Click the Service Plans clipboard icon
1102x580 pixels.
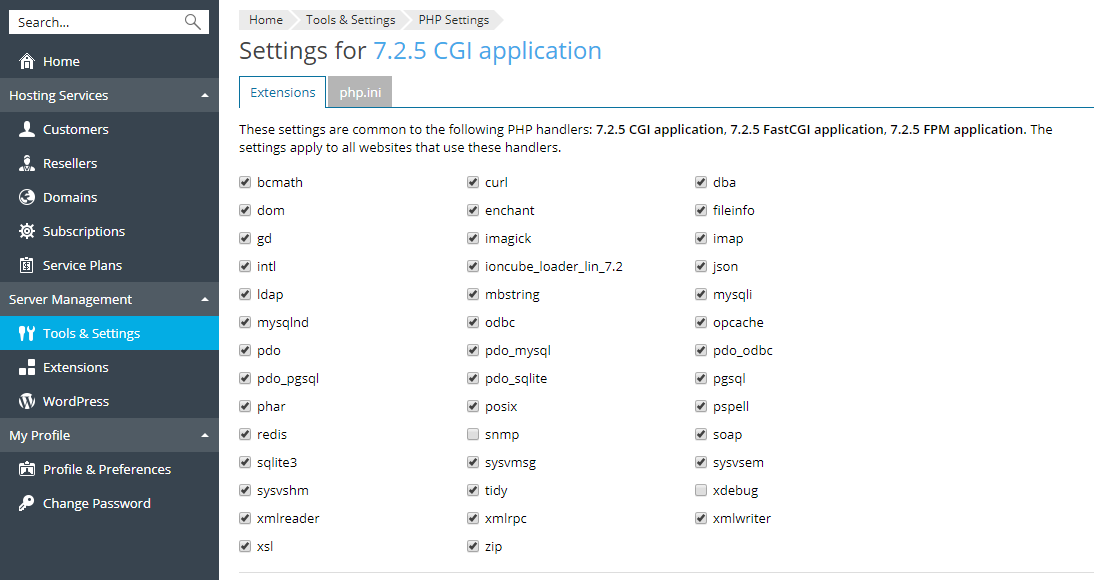click(x=27, y=266)
